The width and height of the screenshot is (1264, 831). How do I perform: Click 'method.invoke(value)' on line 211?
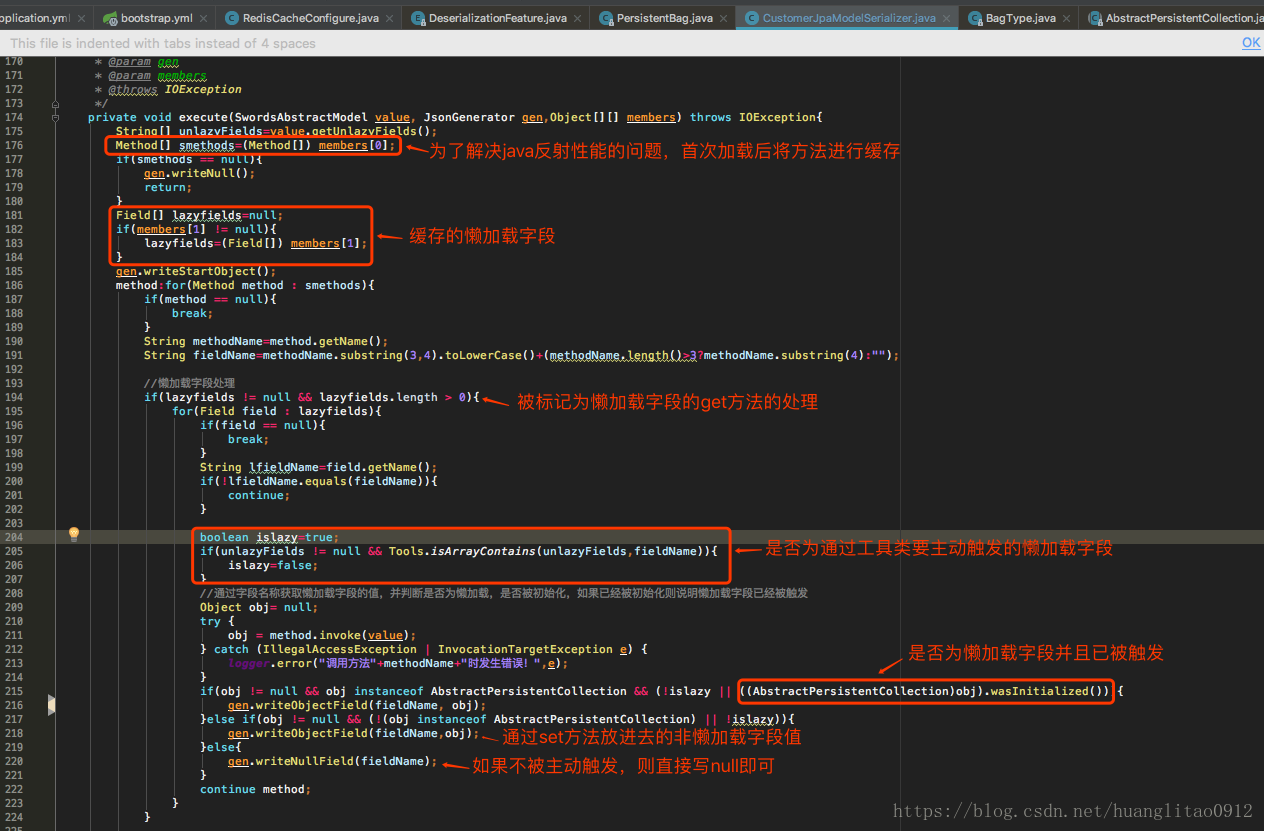click(x=340, y=635)
